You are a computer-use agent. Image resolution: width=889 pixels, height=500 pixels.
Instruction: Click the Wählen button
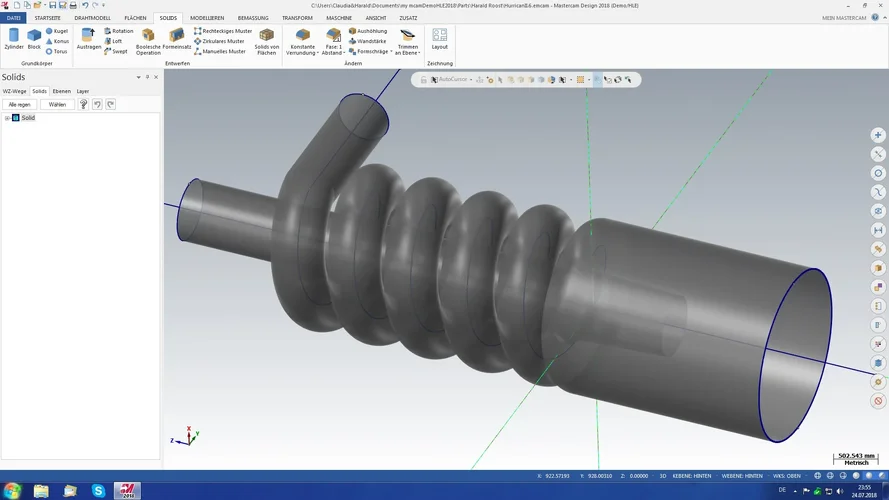[x=57, y=104]
